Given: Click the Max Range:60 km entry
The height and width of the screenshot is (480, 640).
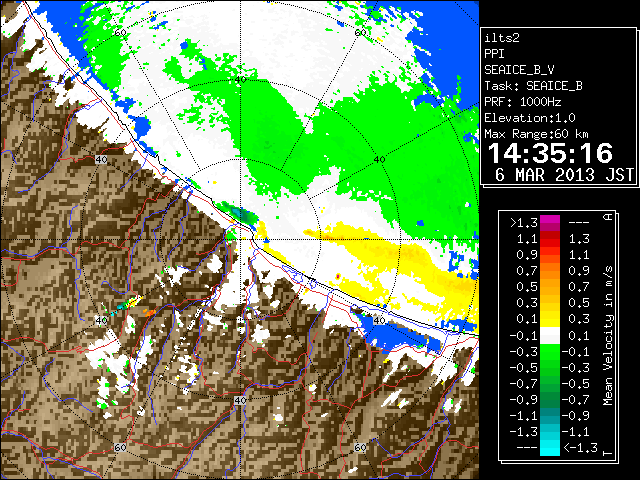Looking at the screenshot, I should pos(536,134).
